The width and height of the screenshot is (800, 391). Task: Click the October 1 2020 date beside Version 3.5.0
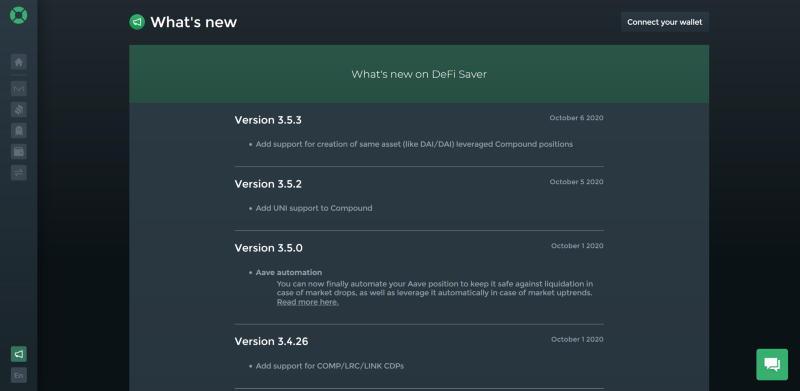coord(577,246)
